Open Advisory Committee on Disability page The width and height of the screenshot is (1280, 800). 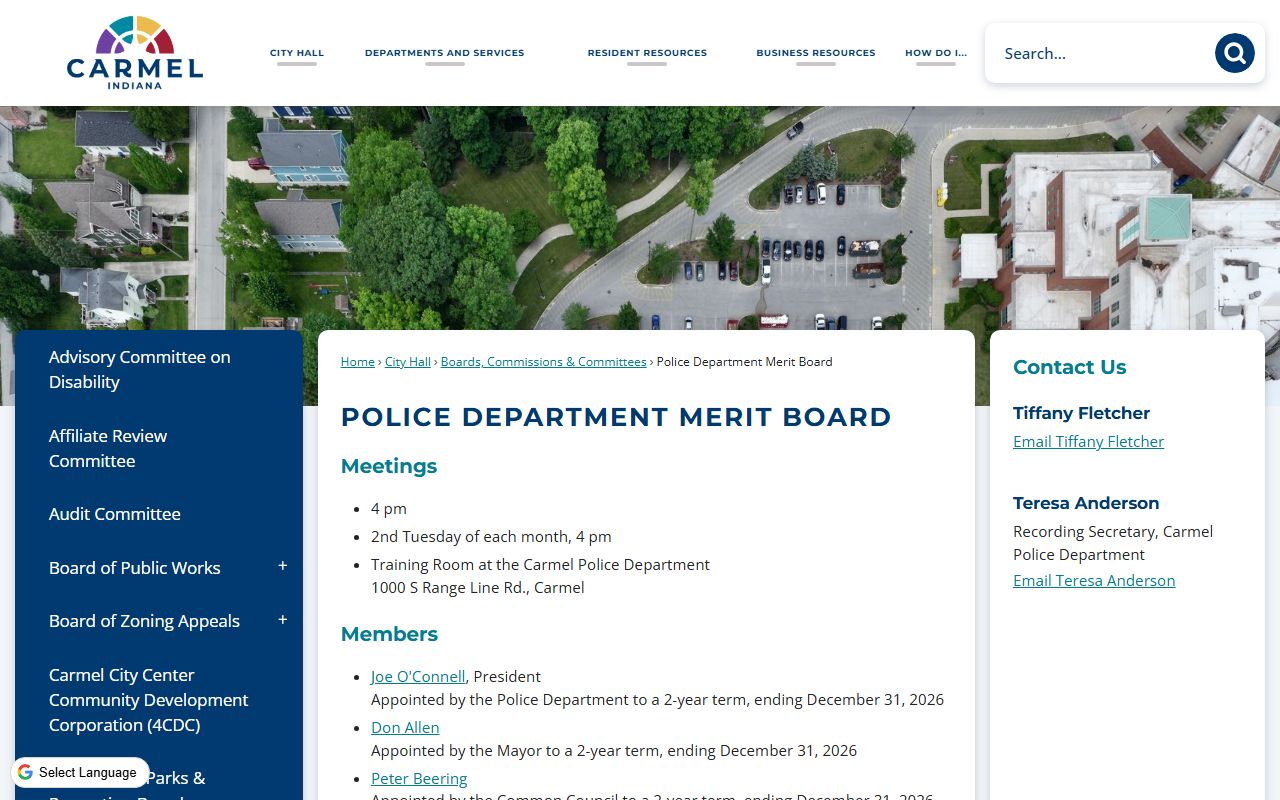point(140,369)
